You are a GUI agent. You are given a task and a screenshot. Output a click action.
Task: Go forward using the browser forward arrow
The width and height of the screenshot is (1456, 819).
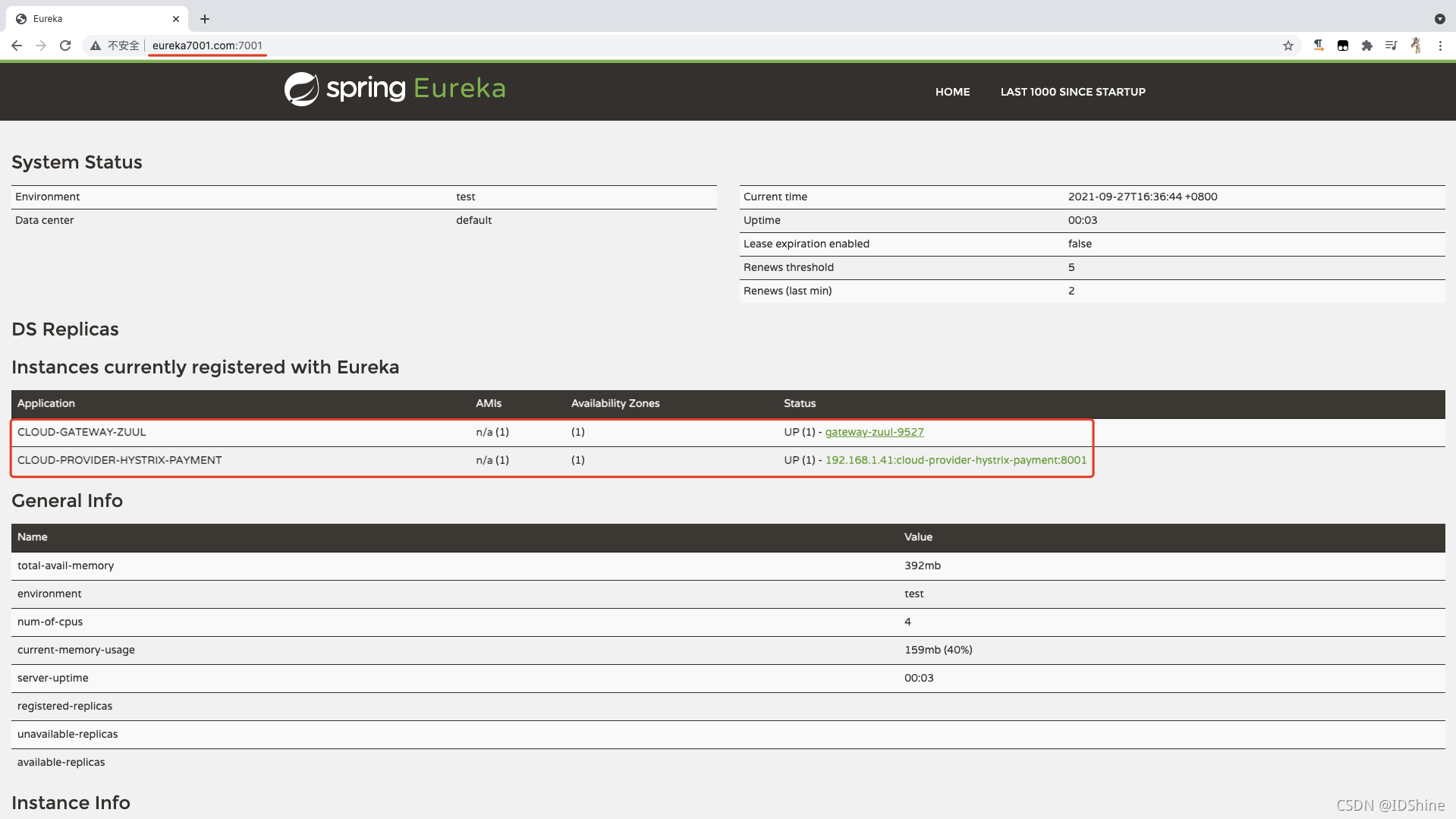[41, 46]
